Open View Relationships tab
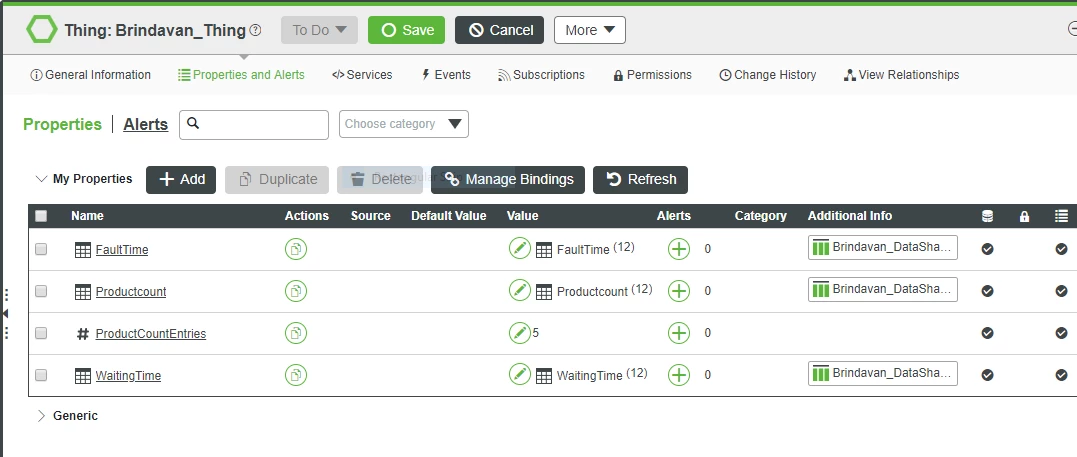Screen dimensions: 1077x457 tap(901, 75)
